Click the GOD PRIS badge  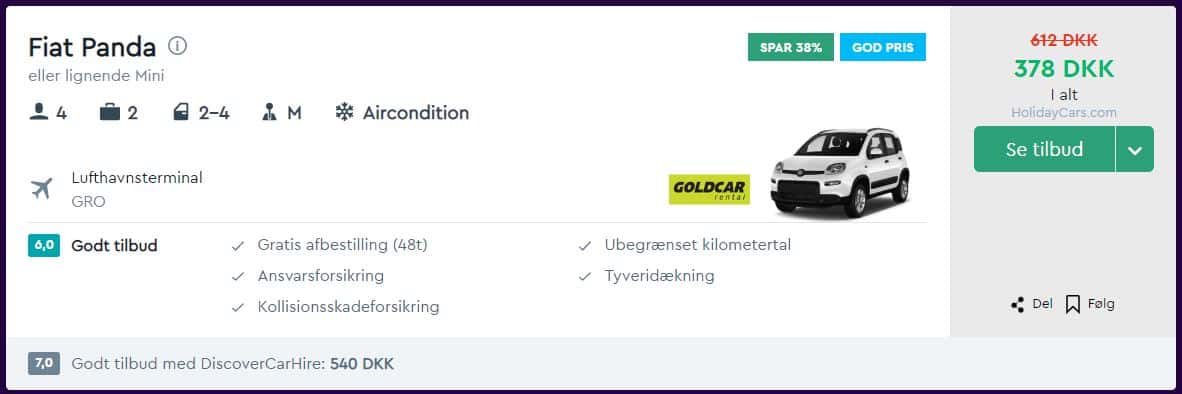[883, 47]
